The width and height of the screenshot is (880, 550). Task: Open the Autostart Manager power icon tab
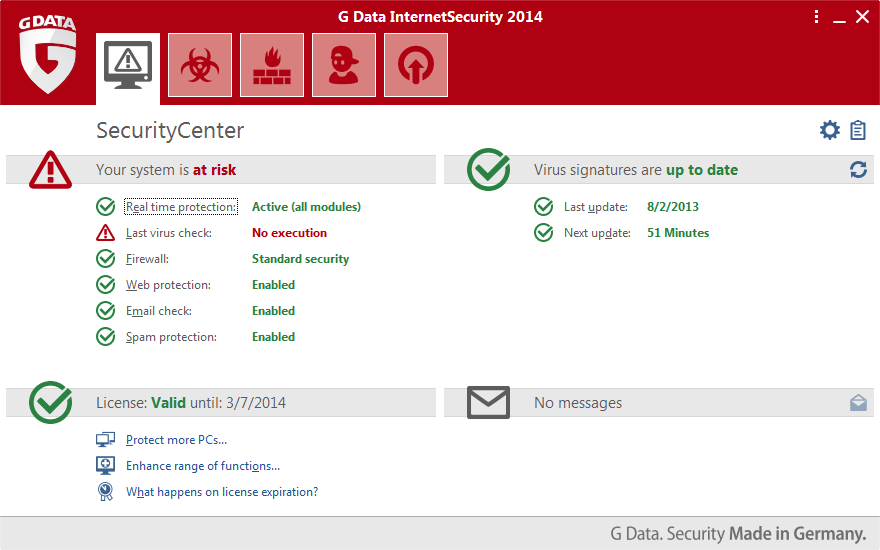pos(416,65)
